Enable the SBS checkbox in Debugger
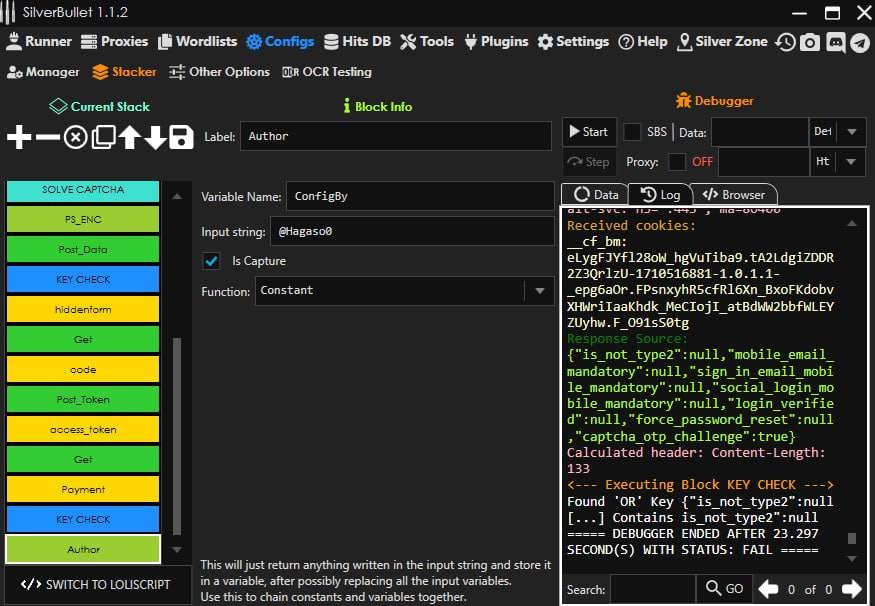 [x=632, y=132]
